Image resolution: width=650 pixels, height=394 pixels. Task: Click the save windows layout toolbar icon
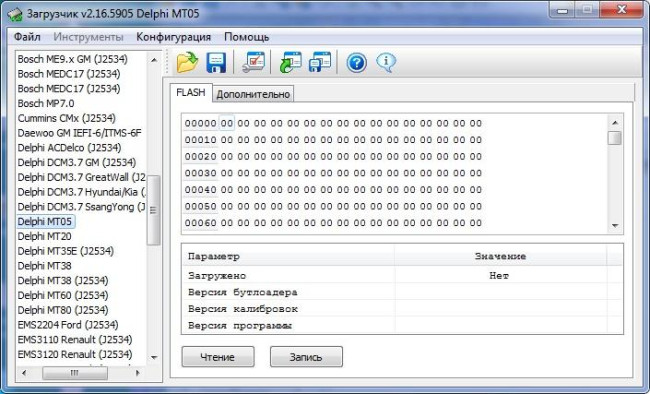[320, 62]
